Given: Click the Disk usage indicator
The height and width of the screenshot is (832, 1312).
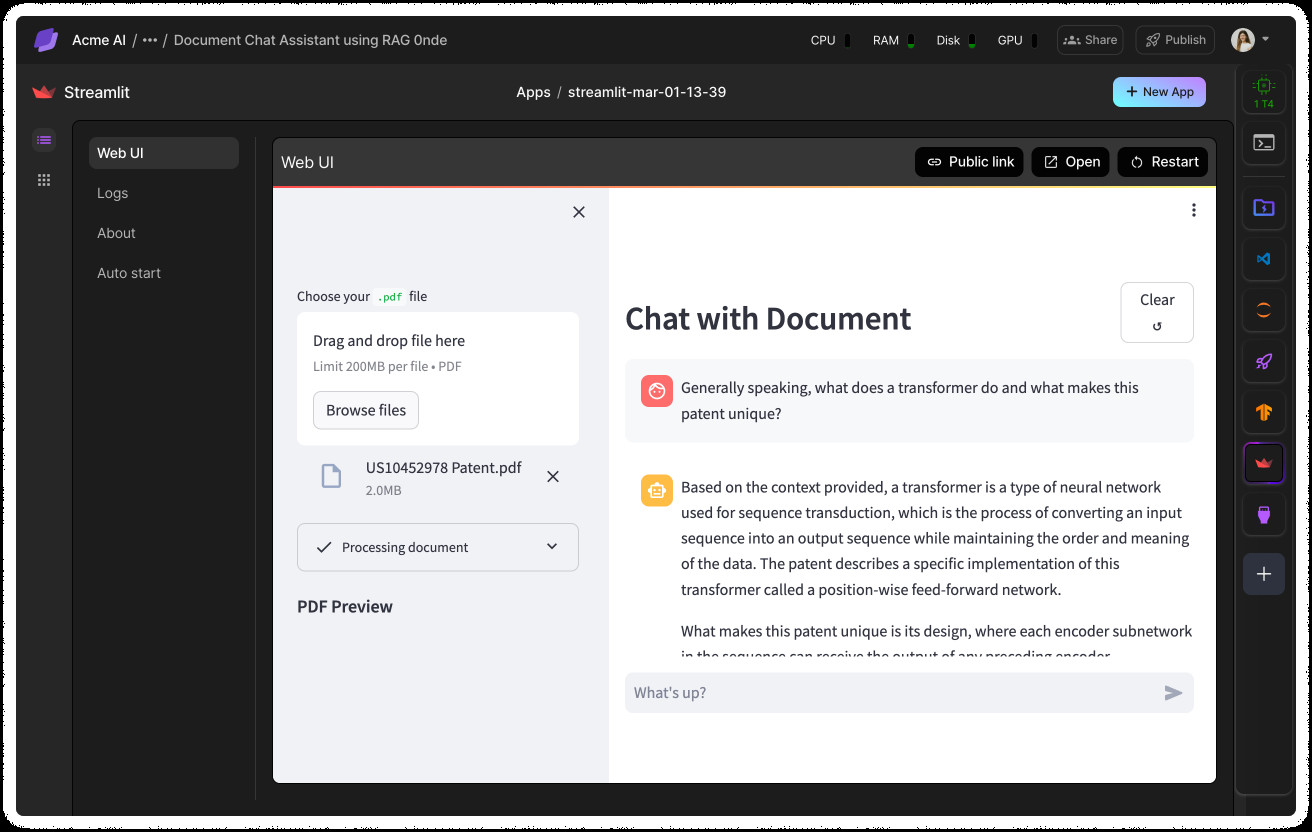Looking at the screenshot, I should (956, 40).
